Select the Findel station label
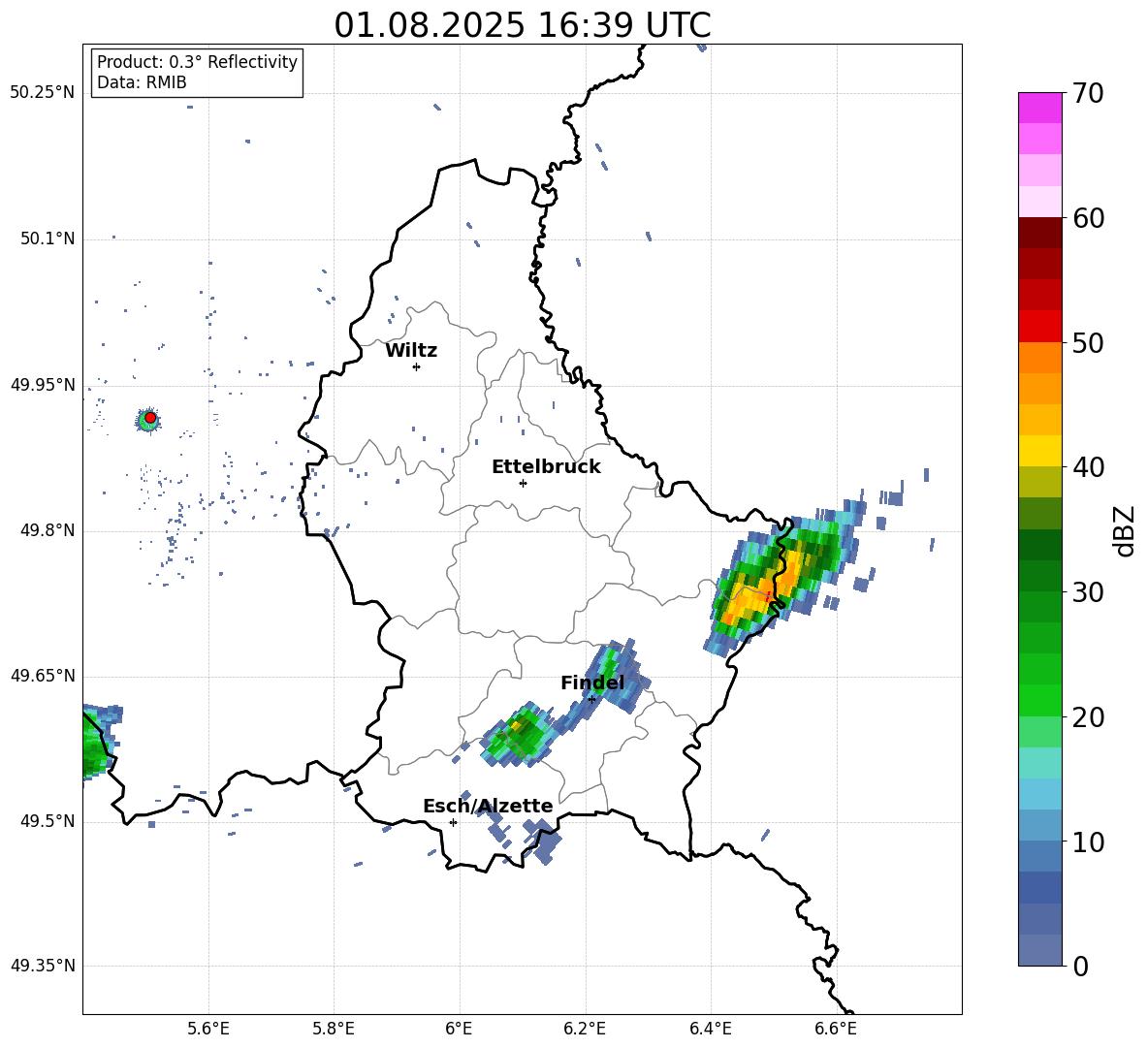The width and height of the screenshot is (1148, 1048). point(592,683)
